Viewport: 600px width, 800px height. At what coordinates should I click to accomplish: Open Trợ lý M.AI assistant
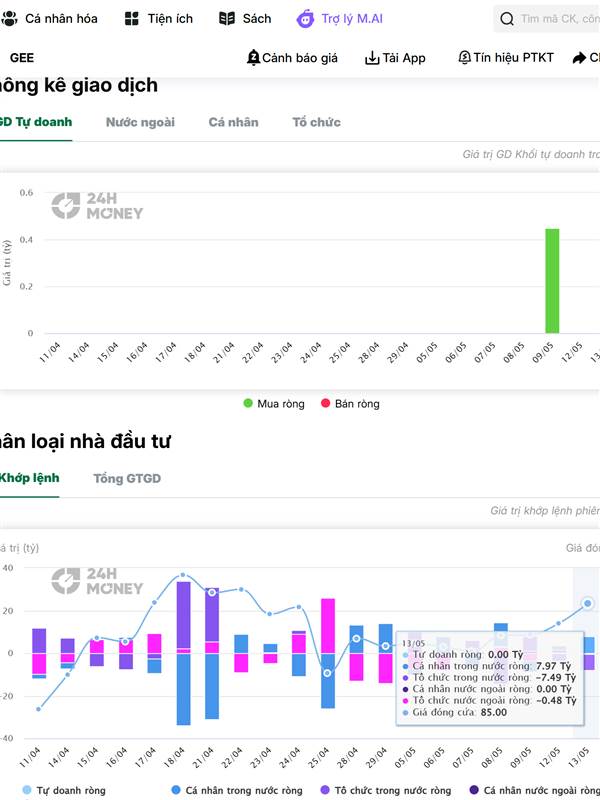pos(339,19)
